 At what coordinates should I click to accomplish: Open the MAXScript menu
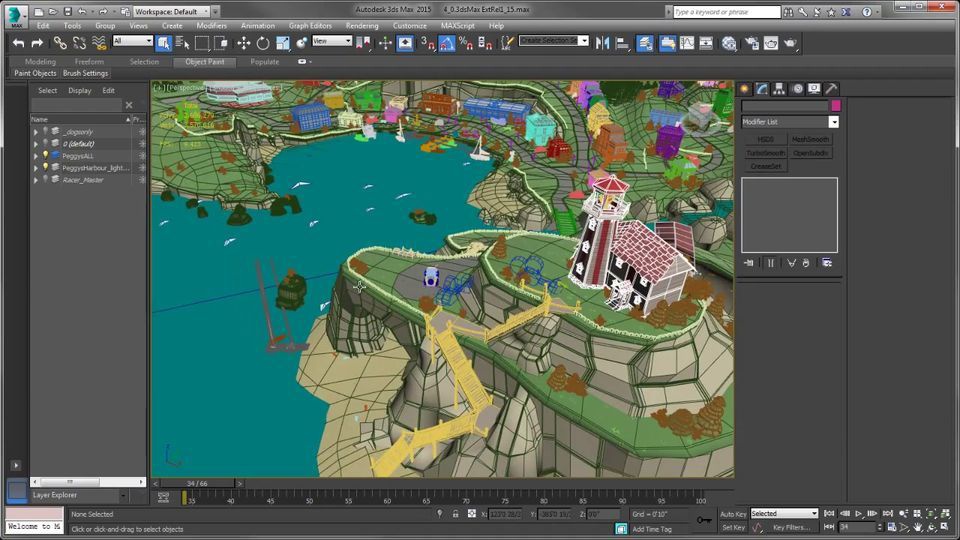(x=457, y=26)
